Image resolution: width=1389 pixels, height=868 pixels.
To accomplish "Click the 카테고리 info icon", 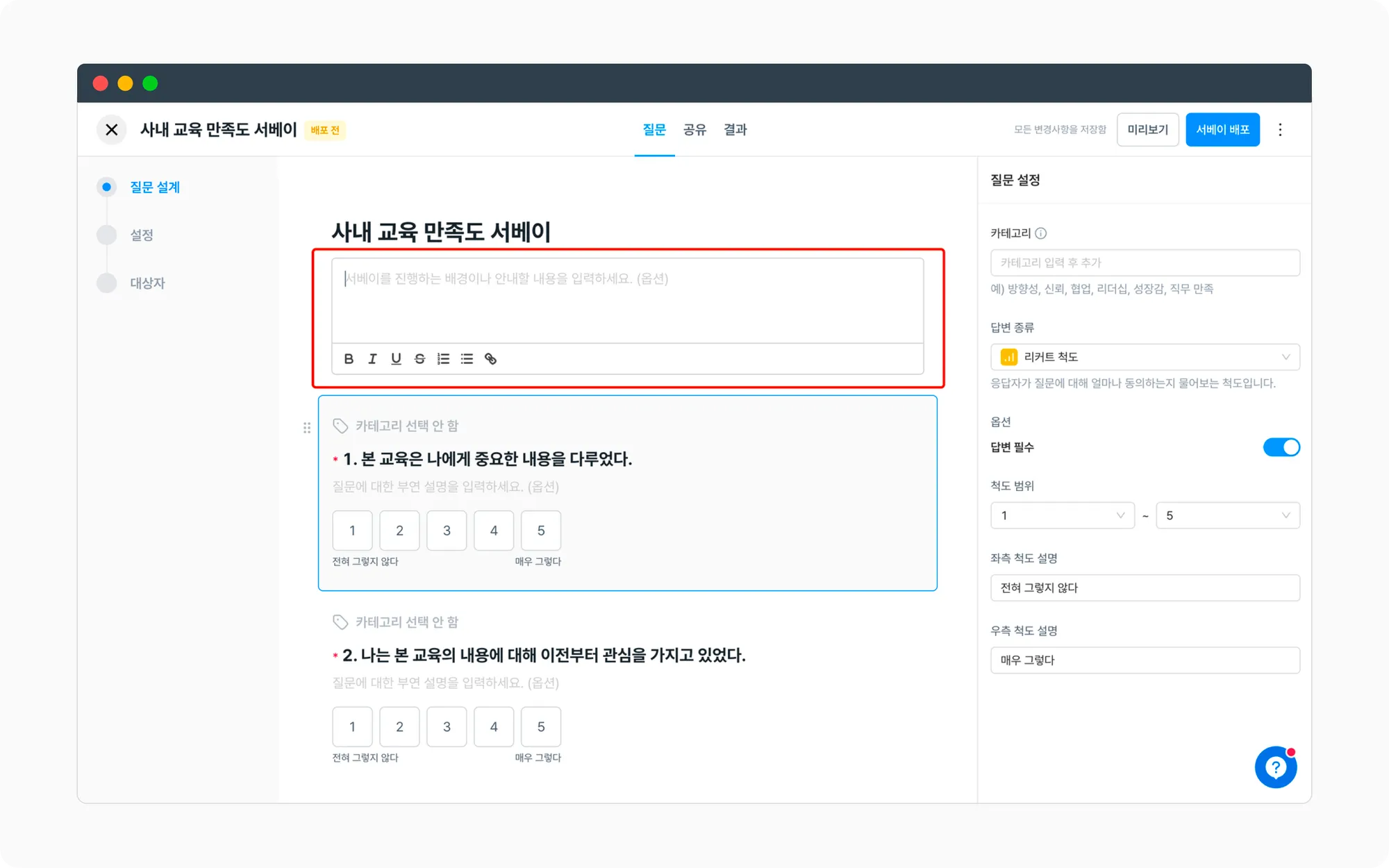I will 1040,233.
